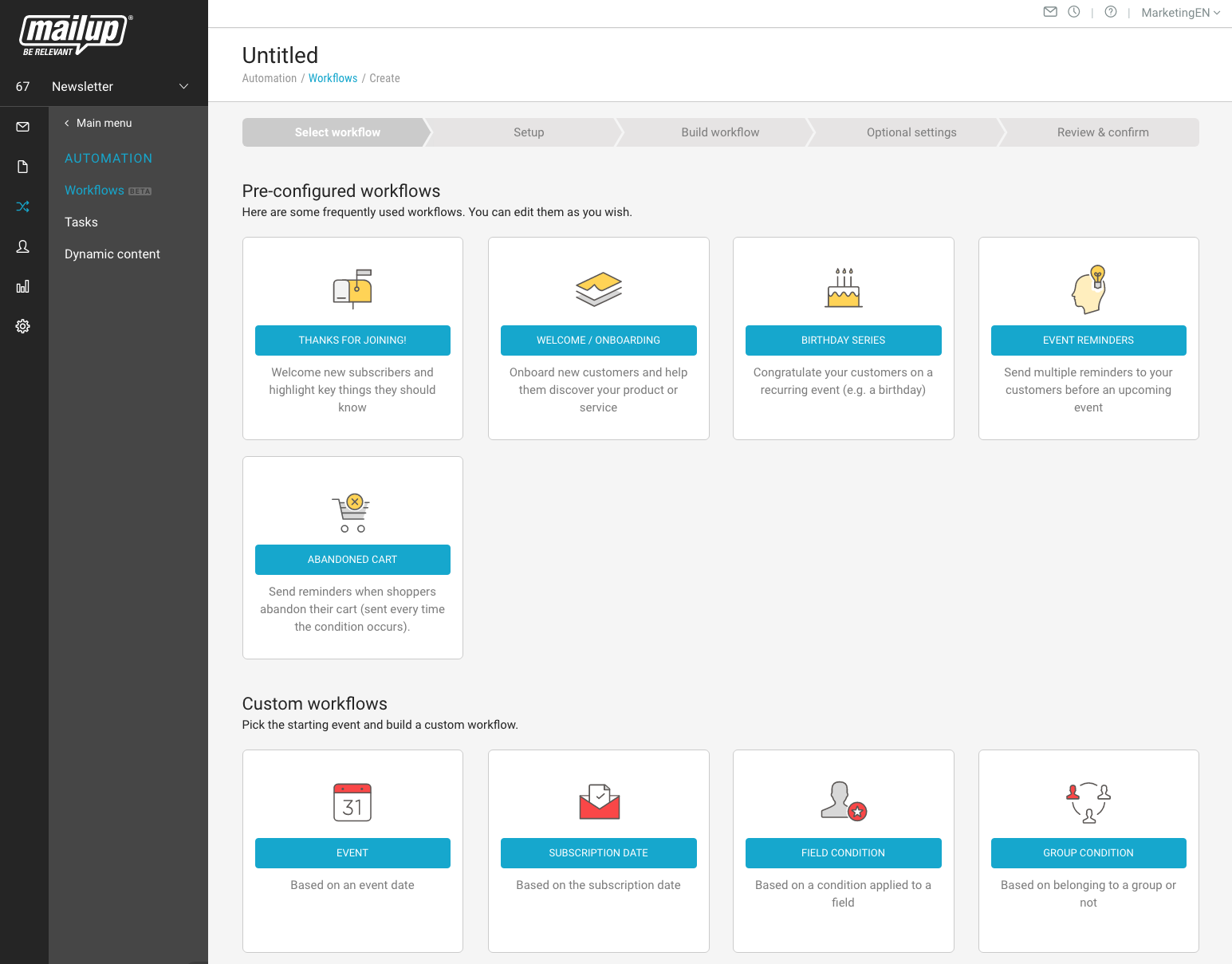Click Workflows link in breadcrumb

pyautogui.click(x=333, y=78)
